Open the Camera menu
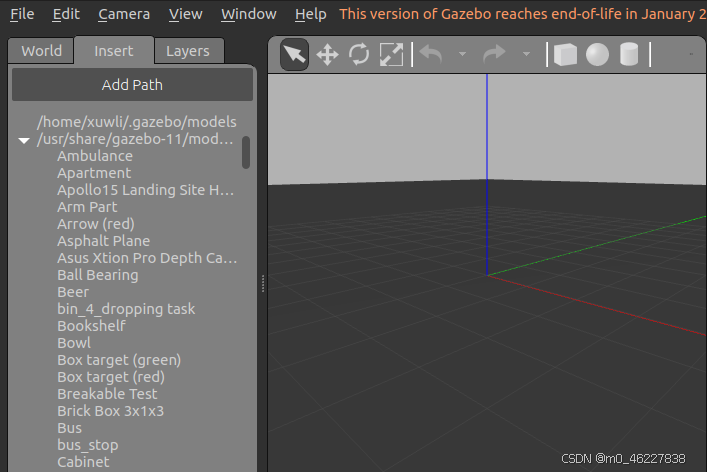The width and height of the screenshot is (707, 472). [x=124, y=14]
